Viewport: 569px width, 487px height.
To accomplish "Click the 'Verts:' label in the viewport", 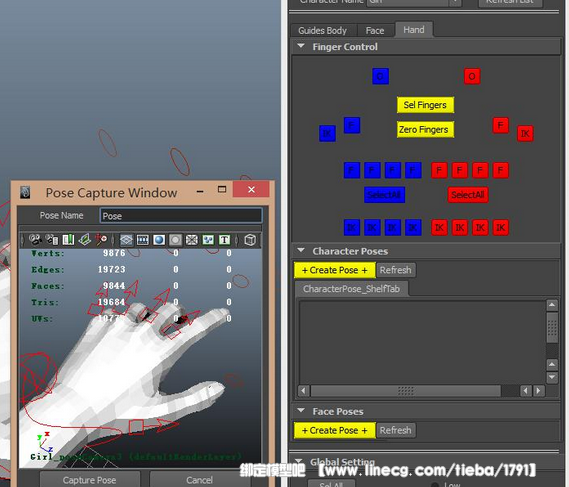I will [x=48, y=253].
